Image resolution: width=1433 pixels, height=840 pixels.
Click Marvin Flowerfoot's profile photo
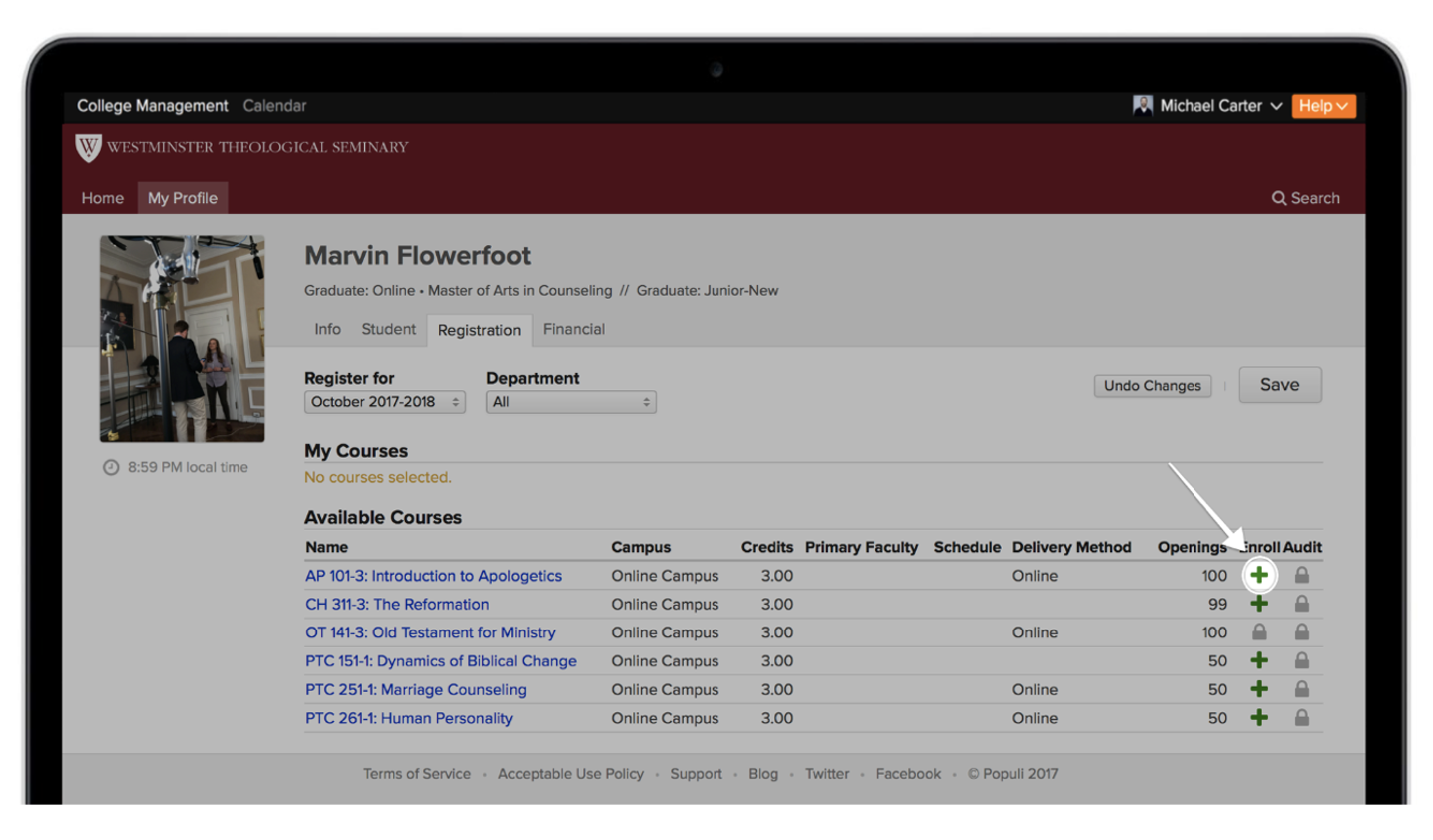point(182,338)
